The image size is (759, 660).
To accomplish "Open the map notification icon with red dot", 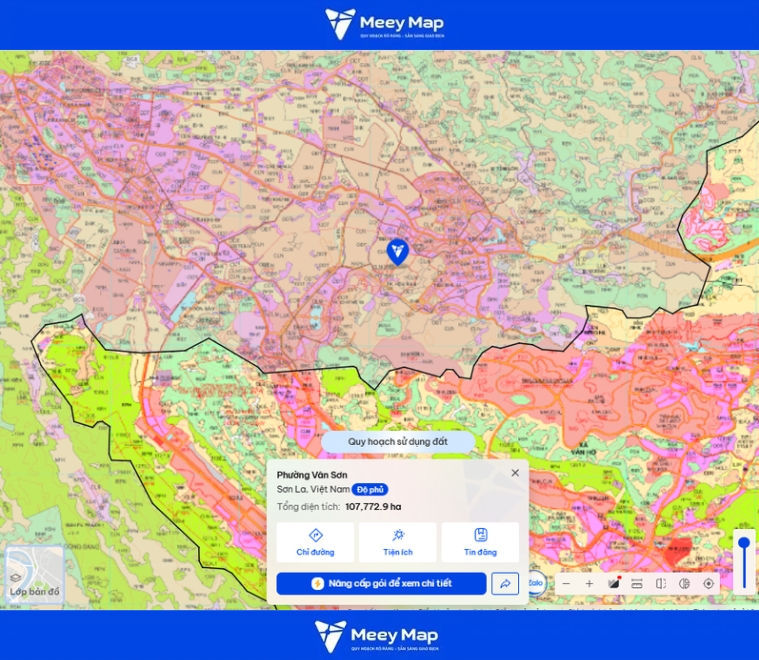I will [614, 583].
